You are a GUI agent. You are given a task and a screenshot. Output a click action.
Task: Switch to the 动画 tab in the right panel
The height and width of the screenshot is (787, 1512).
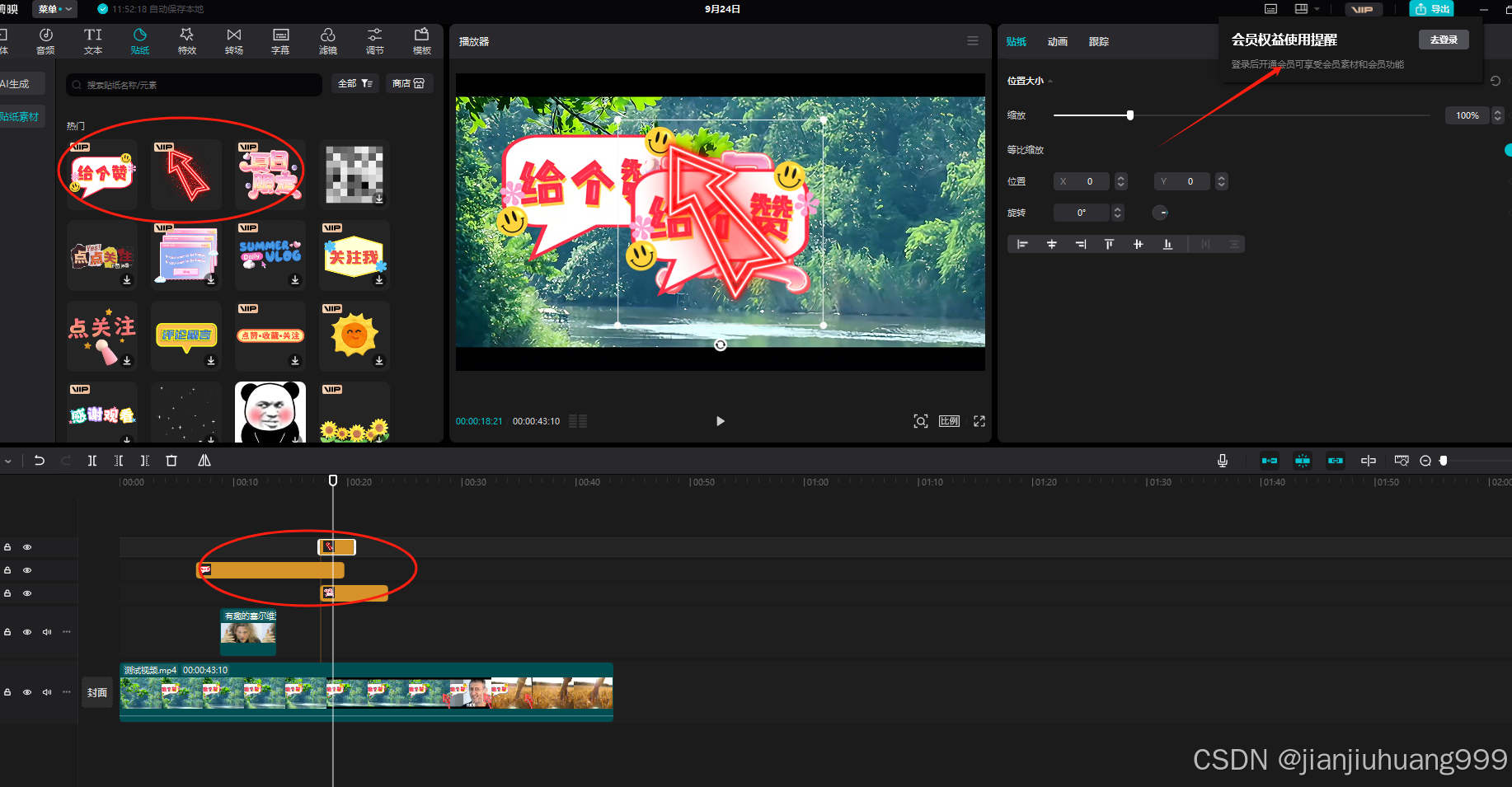pos(1058,41)
